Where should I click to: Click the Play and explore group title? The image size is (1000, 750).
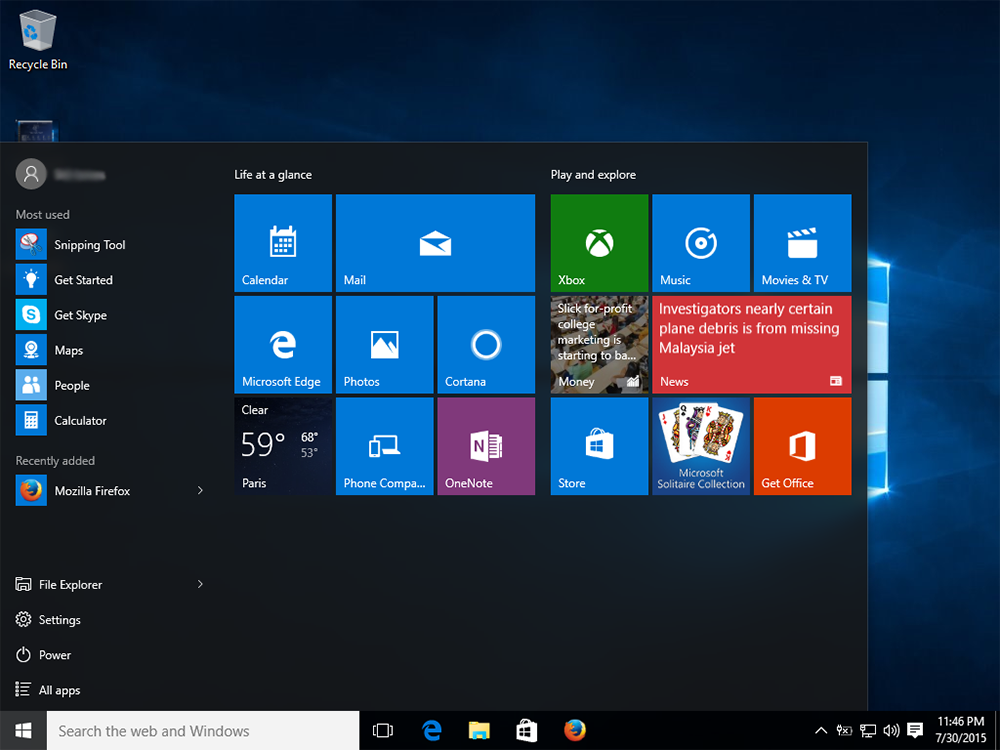coord(593,175)
